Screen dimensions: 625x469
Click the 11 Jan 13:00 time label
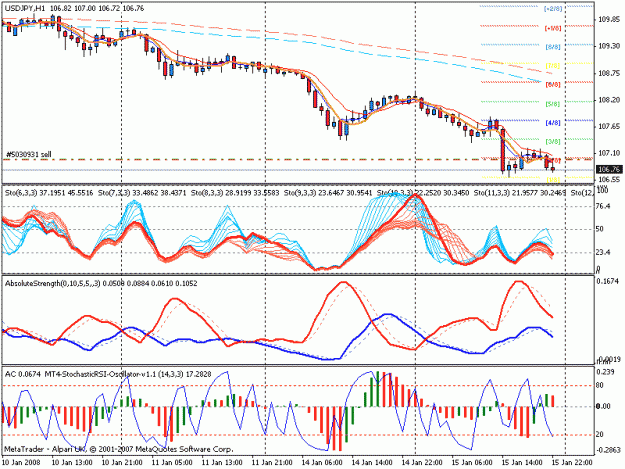(x=222, y=462)
